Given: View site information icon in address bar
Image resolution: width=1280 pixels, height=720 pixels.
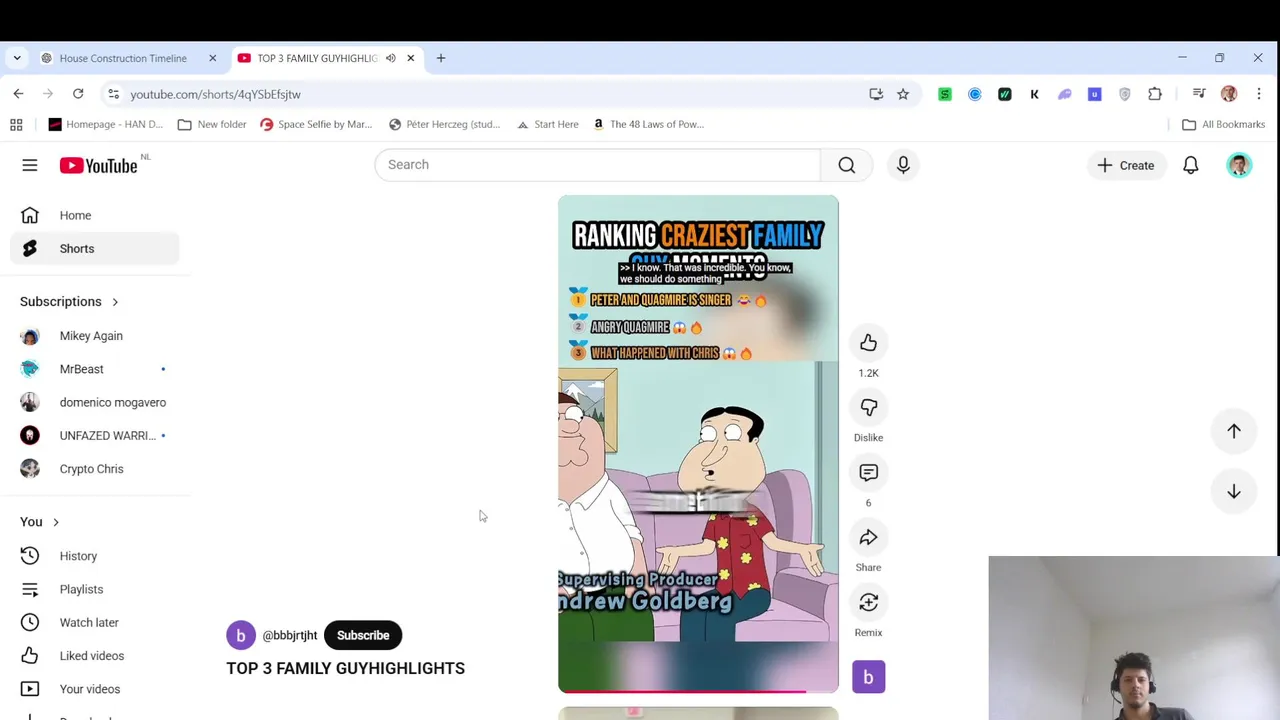Looking at the screenshot, I should click(113, 94).
